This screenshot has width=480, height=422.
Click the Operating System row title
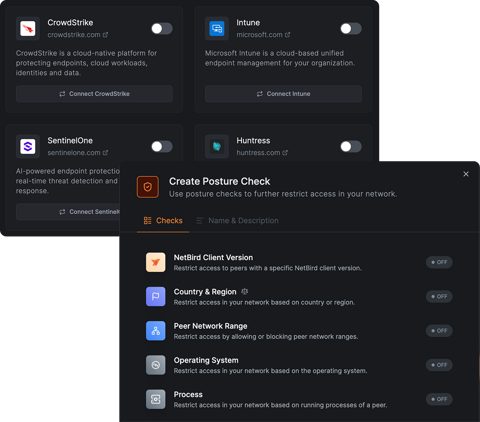click(206, 360)
